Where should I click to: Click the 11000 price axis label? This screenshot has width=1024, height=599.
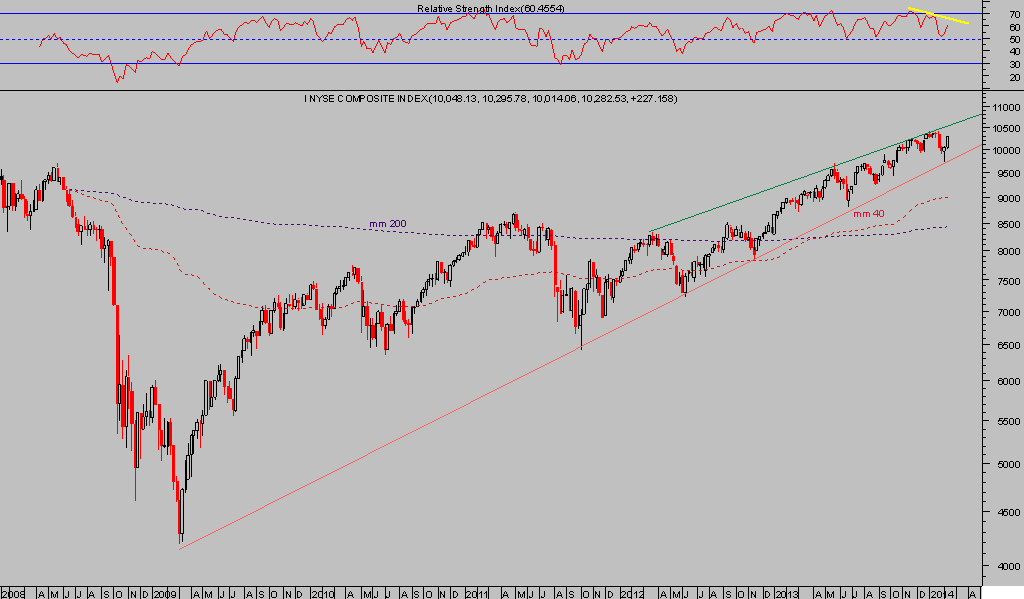pos(1003,108)
